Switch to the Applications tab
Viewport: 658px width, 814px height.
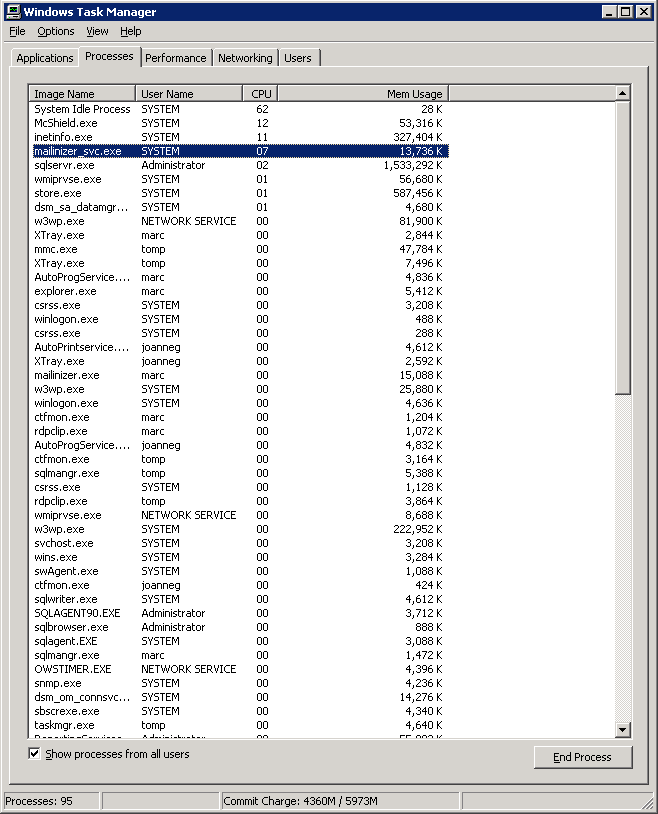point(45,58)
